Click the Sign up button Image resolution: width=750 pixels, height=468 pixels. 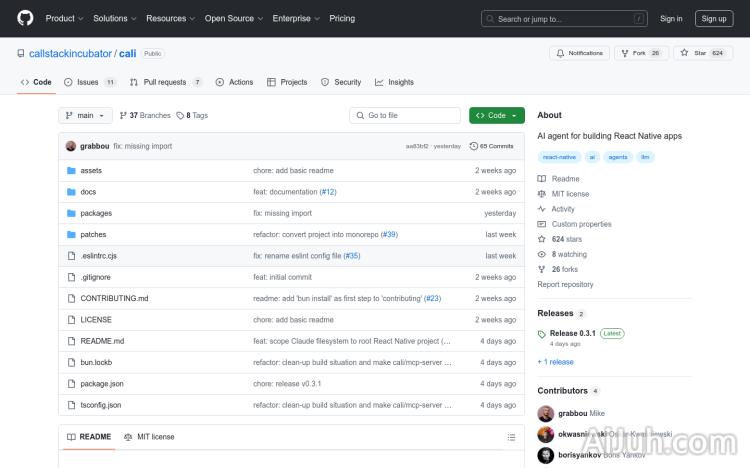714,18
